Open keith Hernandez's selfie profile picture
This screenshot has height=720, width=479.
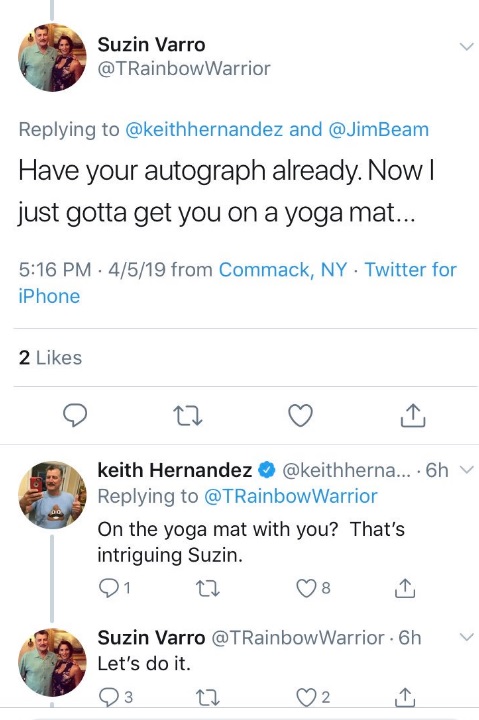click(52, 495)
